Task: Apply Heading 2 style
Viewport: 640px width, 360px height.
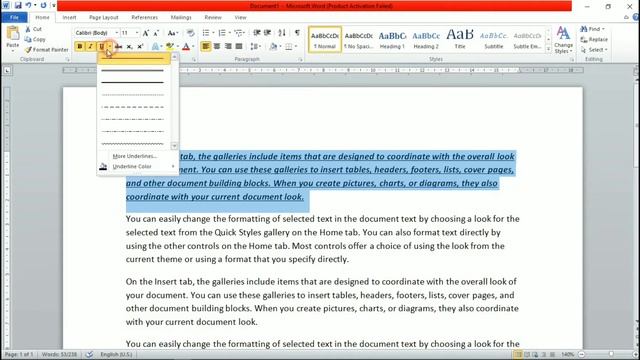Action: click(x=426, y=40)
